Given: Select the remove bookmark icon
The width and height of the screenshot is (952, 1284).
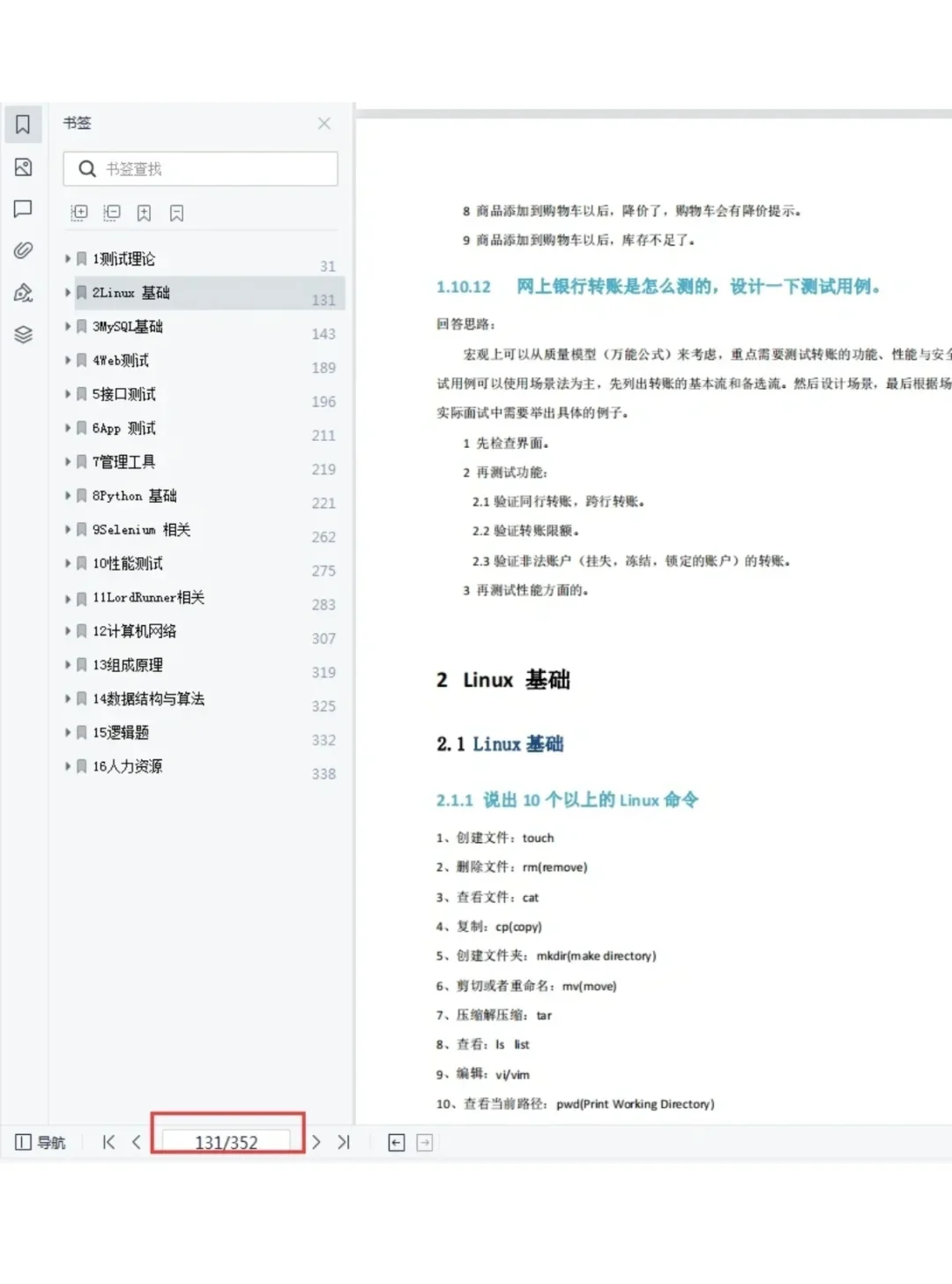Looking at the screenshot, I should (x=176, y=213).
